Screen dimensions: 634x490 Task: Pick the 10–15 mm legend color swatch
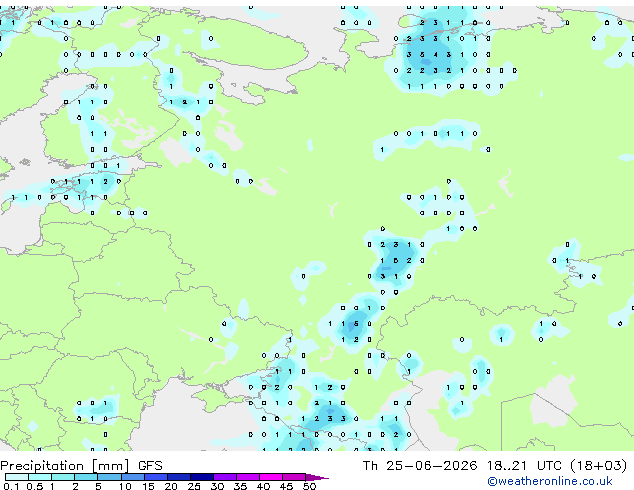(133, 477)
